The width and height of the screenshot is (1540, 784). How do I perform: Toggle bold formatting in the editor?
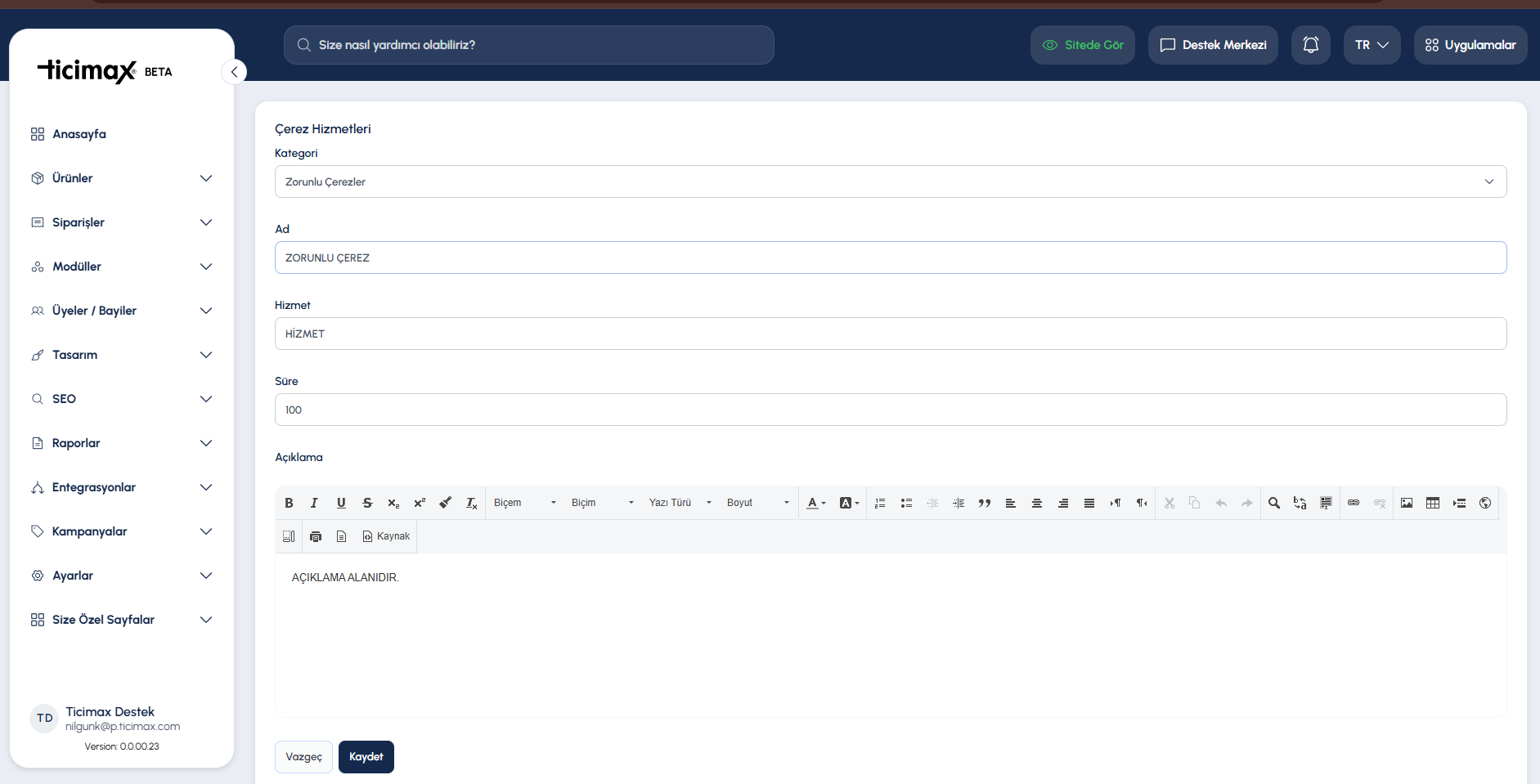pos(289,503)
